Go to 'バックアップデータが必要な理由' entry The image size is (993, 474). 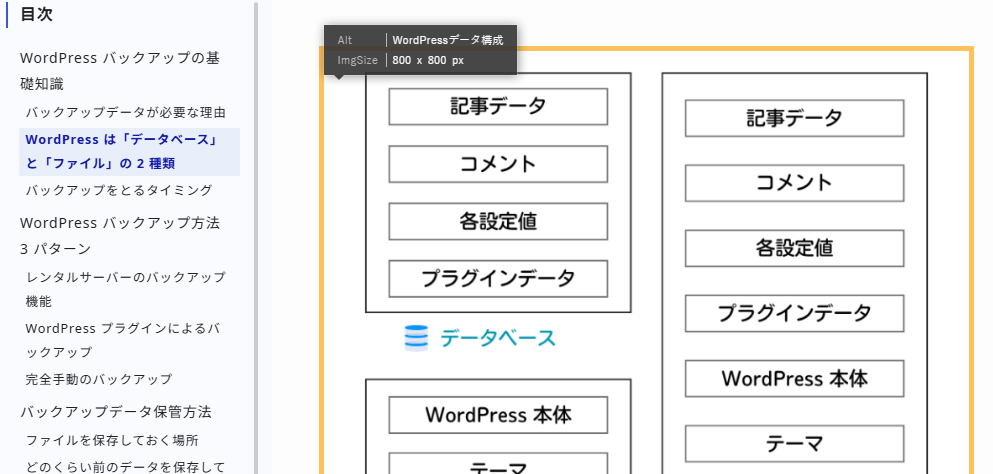(x=125, y=113)
